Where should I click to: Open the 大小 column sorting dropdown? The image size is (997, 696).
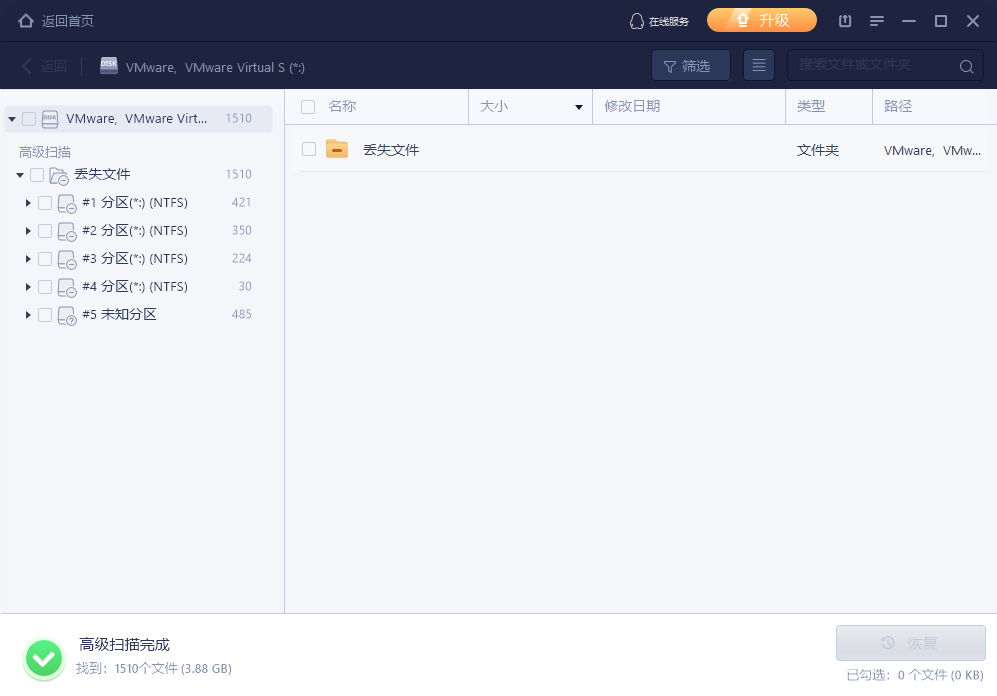coord(578,106)
